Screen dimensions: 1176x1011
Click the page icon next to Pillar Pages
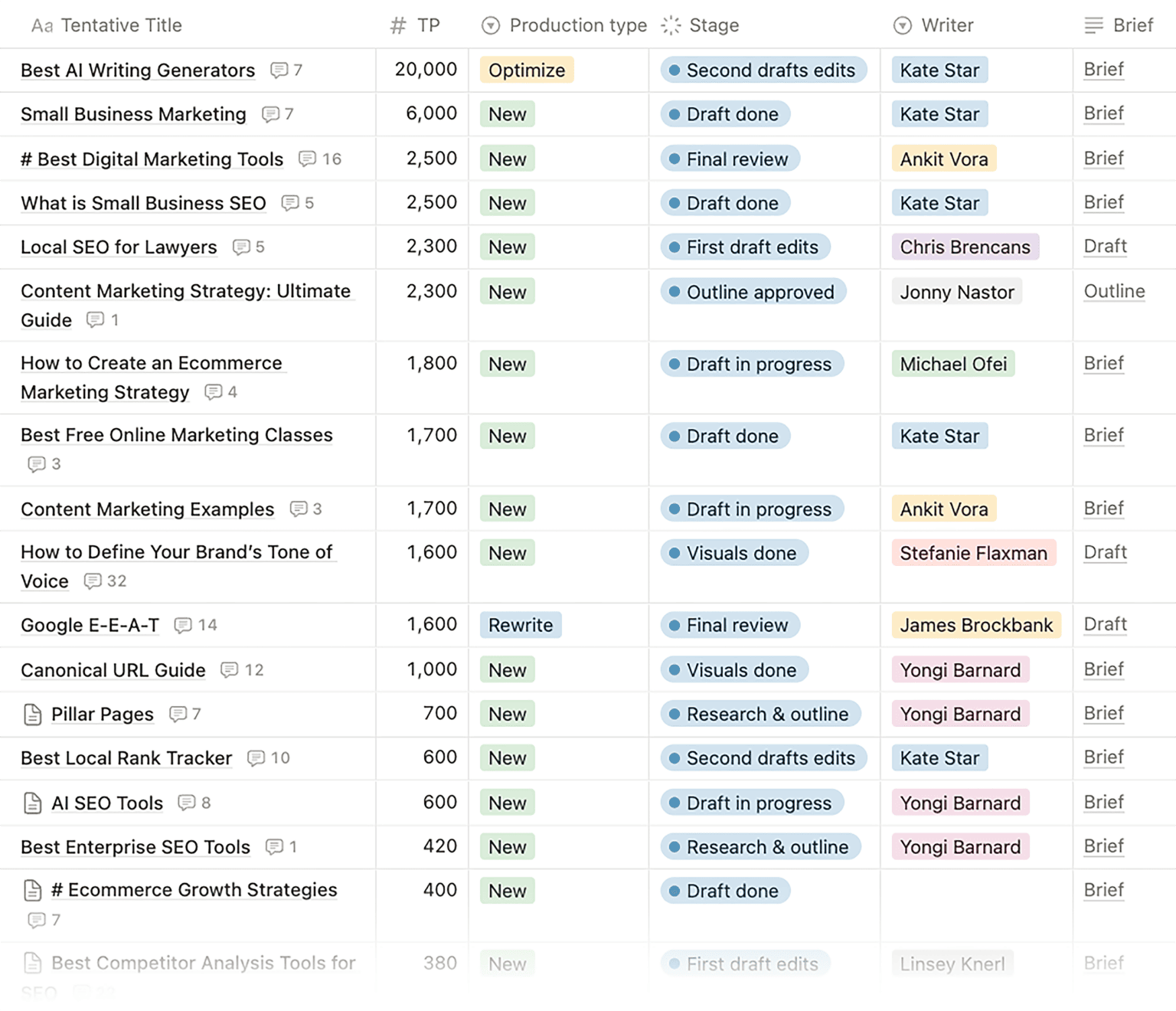tap(32, 714)
